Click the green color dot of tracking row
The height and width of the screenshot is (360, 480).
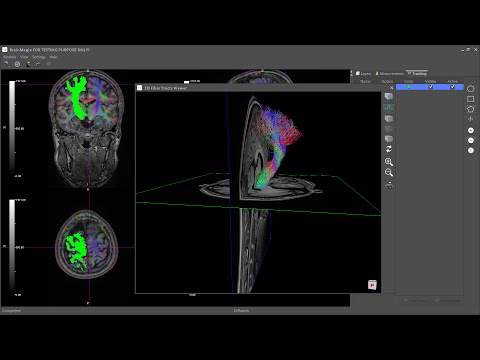[409, 87]
